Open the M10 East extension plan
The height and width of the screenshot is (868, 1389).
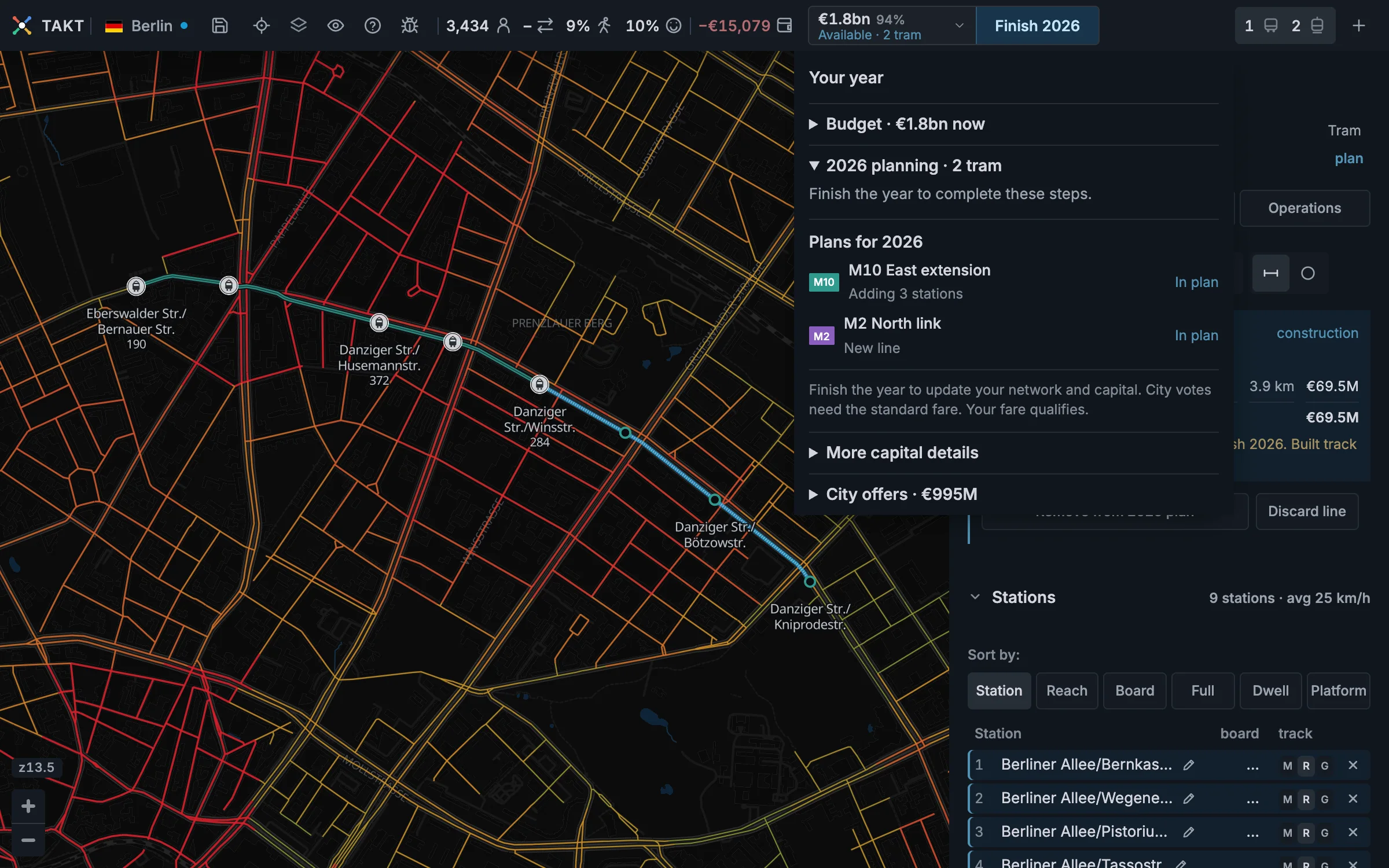1013,282
